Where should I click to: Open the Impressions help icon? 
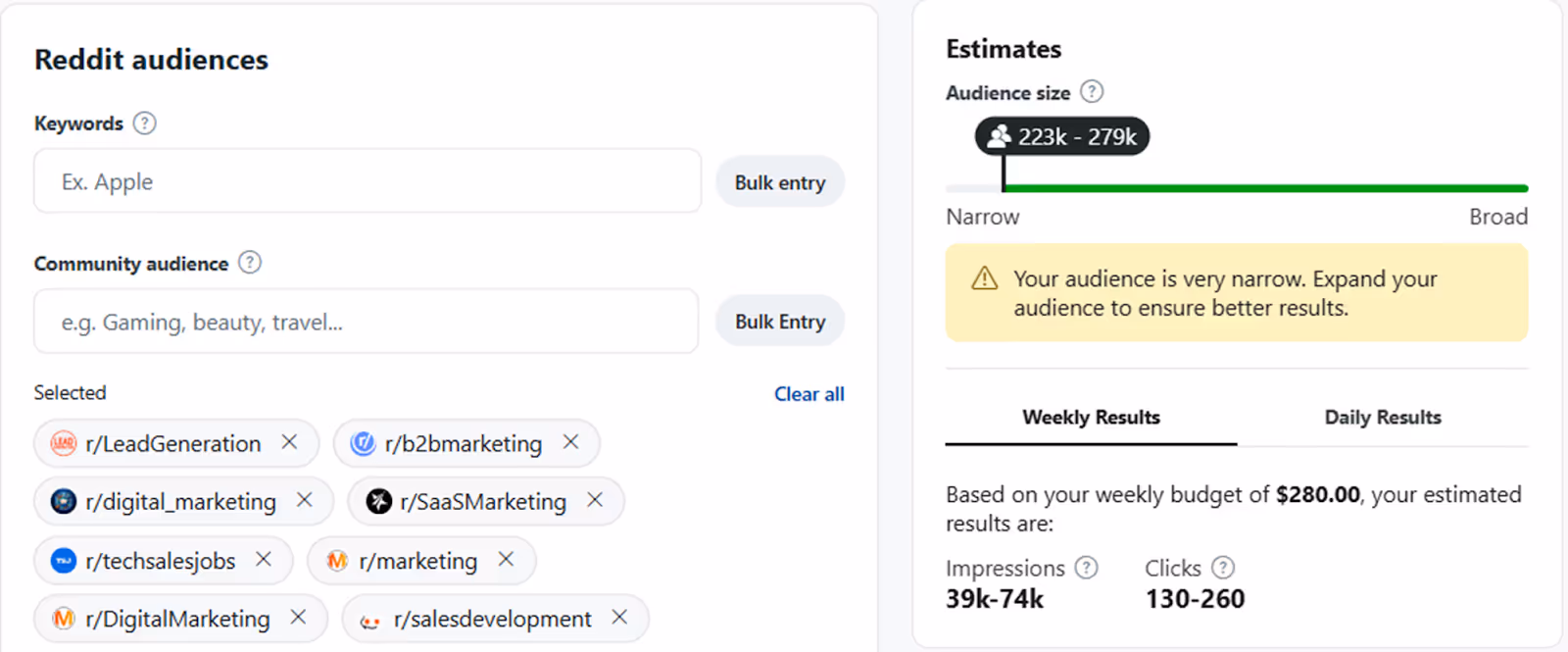pyautogui.click(x=1086, y=568)
